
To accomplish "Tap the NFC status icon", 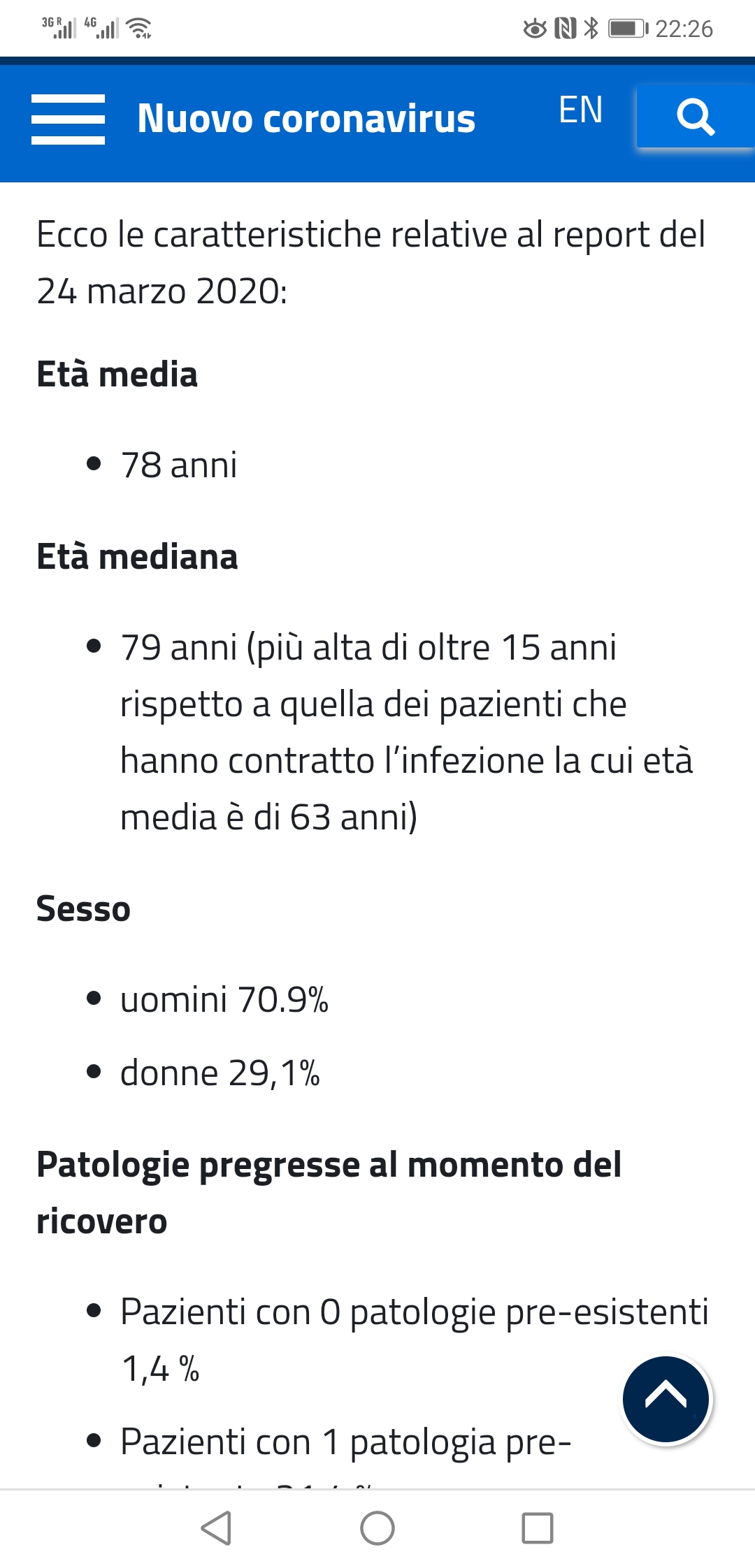I will 565,28.
